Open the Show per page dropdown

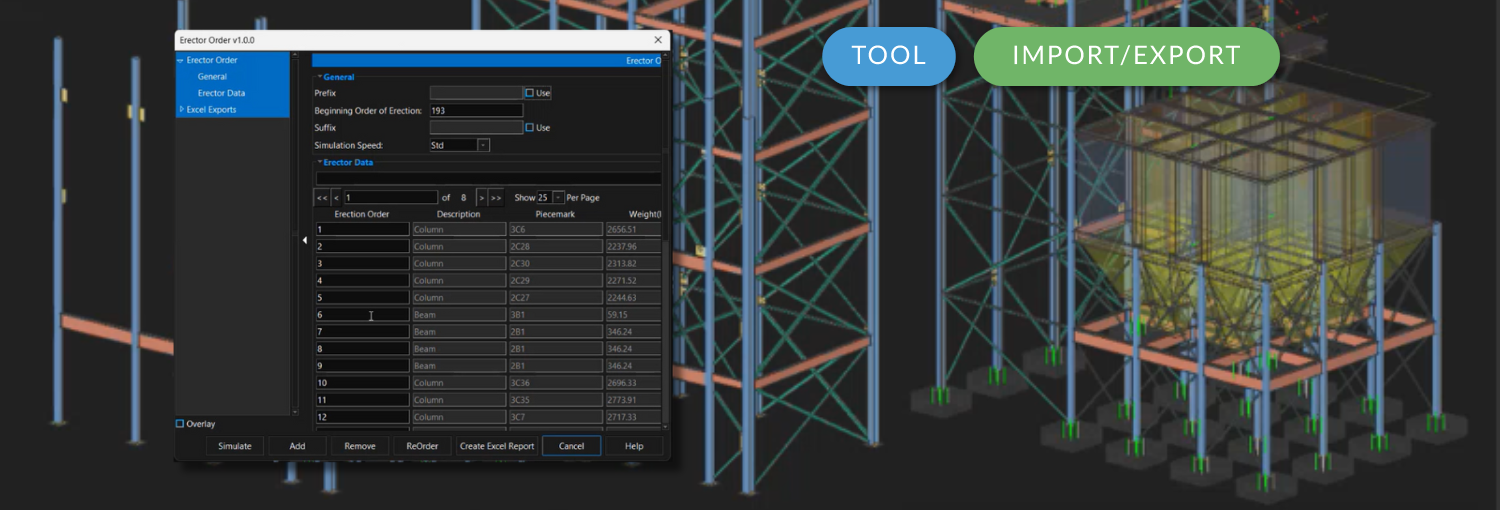click(559, 198)
